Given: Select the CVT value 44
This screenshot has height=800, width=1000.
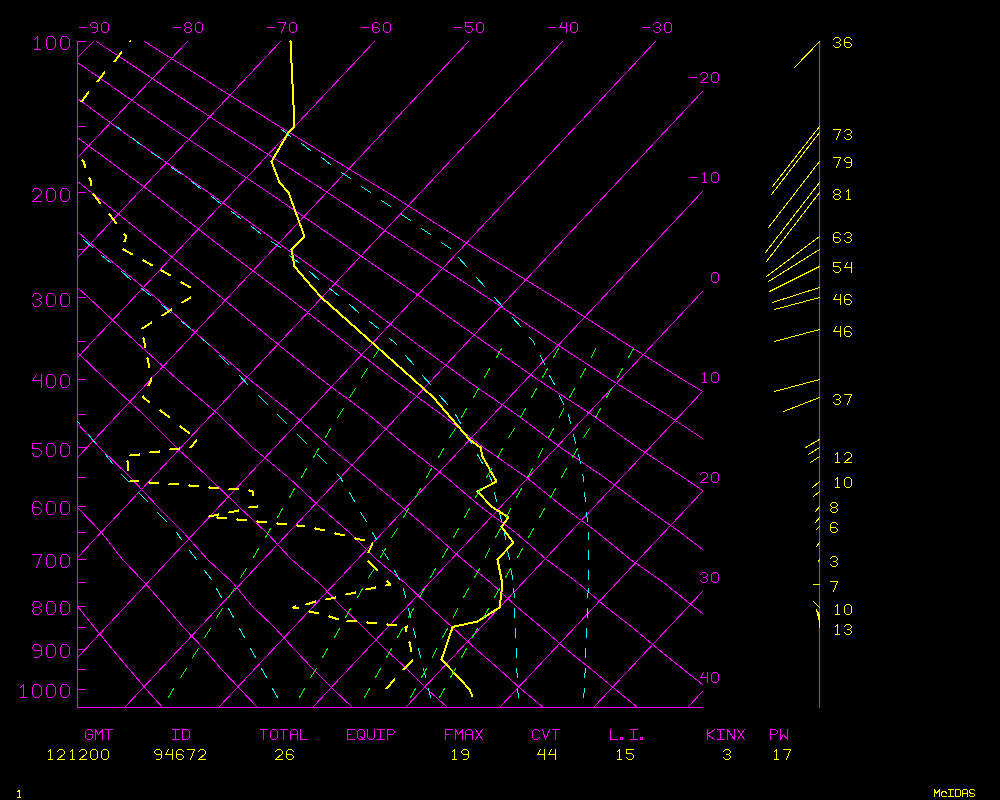Looking at the screenshot, I should tap(546, 755).
